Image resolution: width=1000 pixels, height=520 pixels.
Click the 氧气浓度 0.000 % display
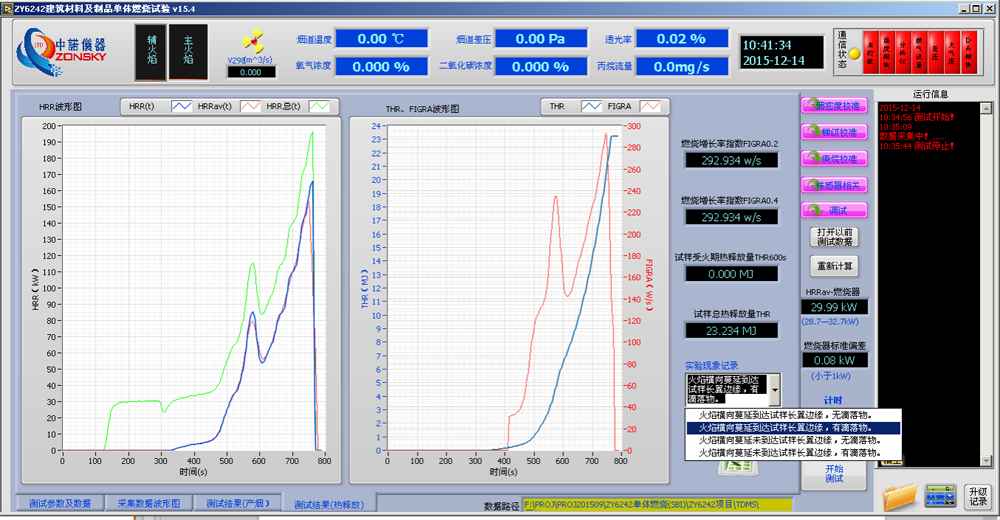381,66
